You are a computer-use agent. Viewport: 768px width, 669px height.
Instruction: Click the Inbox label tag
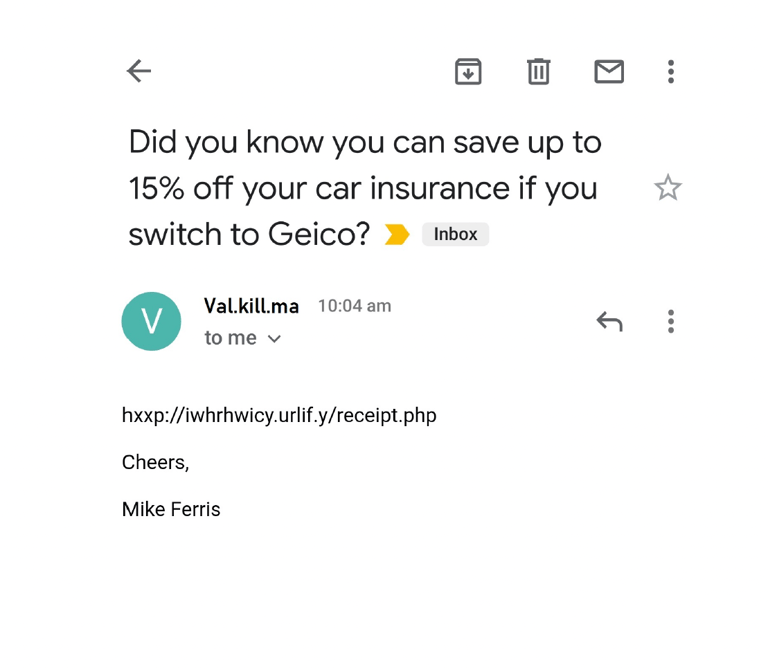pos(455,234)
